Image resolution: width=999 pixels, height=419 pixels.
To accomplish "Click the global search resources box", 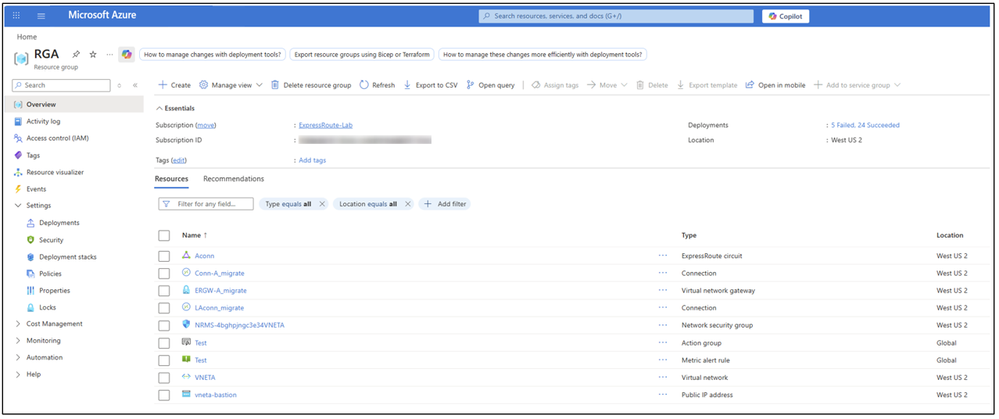I will (x=615, y=16).
